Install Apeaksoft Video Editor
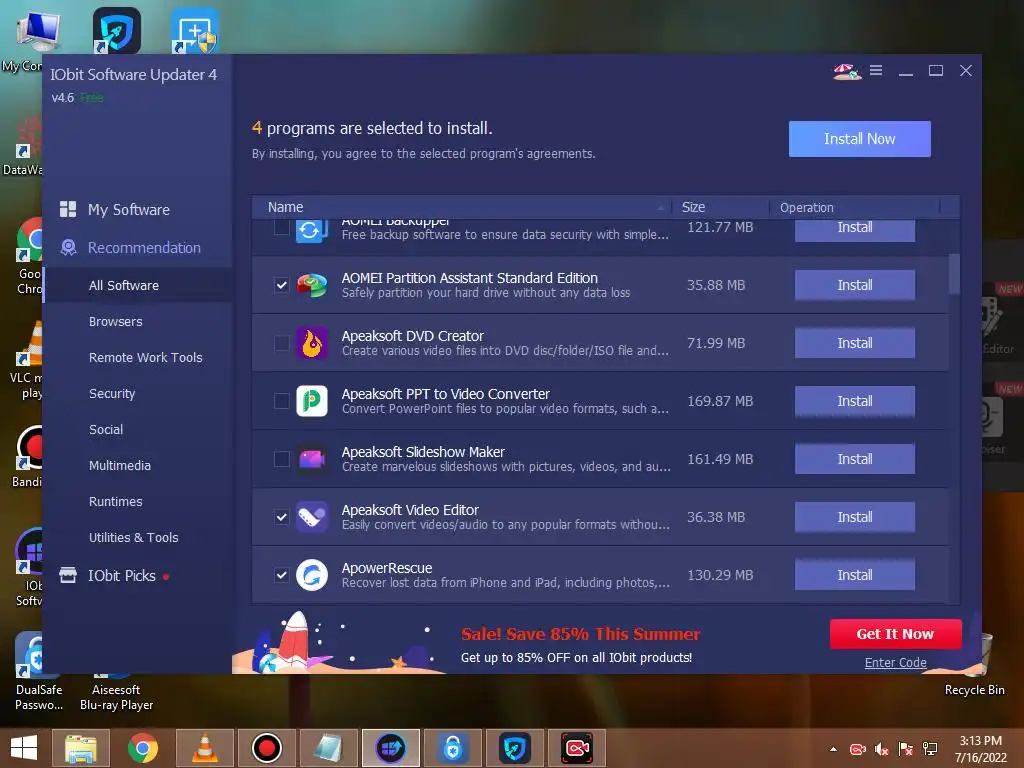The height and width of the screenshot is (768, 1024). (x=854, y=517)
